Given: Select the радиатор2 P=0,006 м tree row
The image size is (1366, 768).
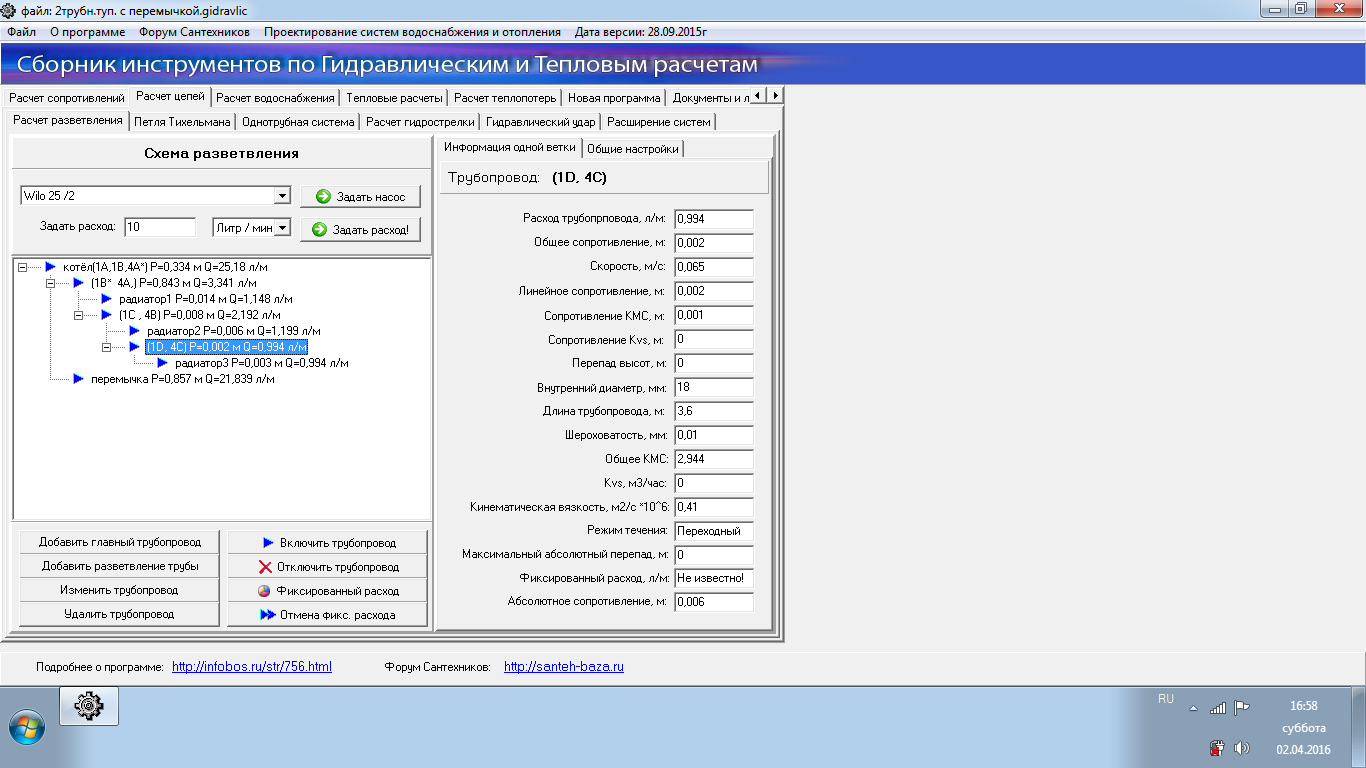Looking at the screenshot, I should pyautogui.click(x=234, y=331).
